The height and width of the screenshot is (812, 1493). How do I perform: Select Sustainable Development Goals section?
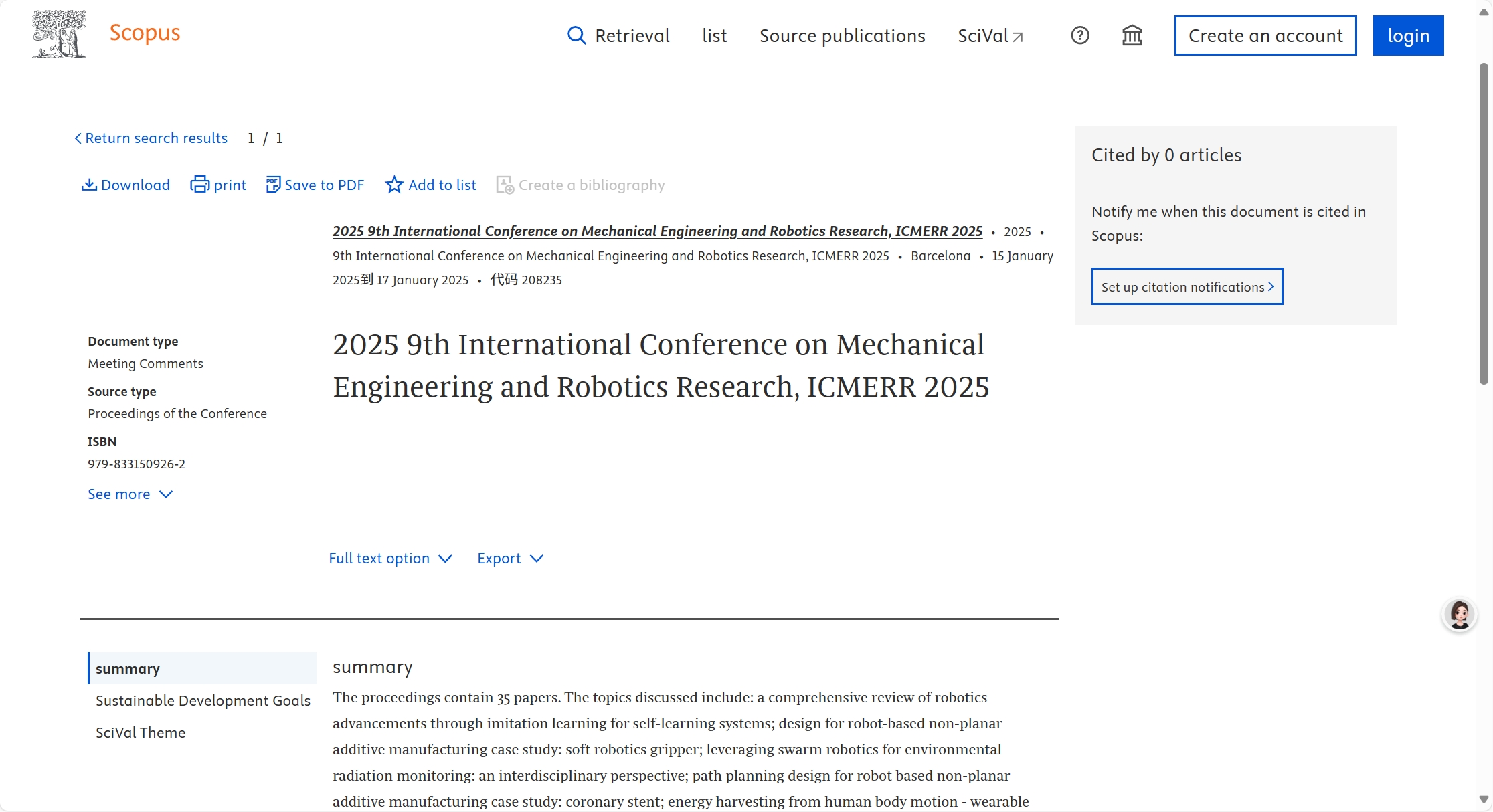tap(203, 700)
